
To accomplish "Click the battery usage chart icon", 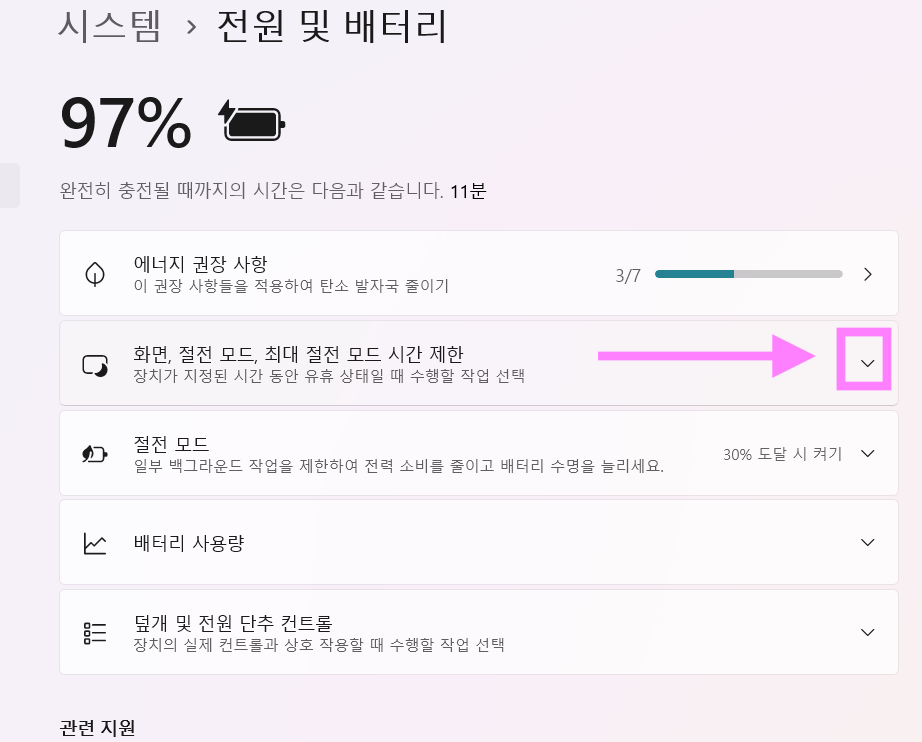I will (94, 542).
